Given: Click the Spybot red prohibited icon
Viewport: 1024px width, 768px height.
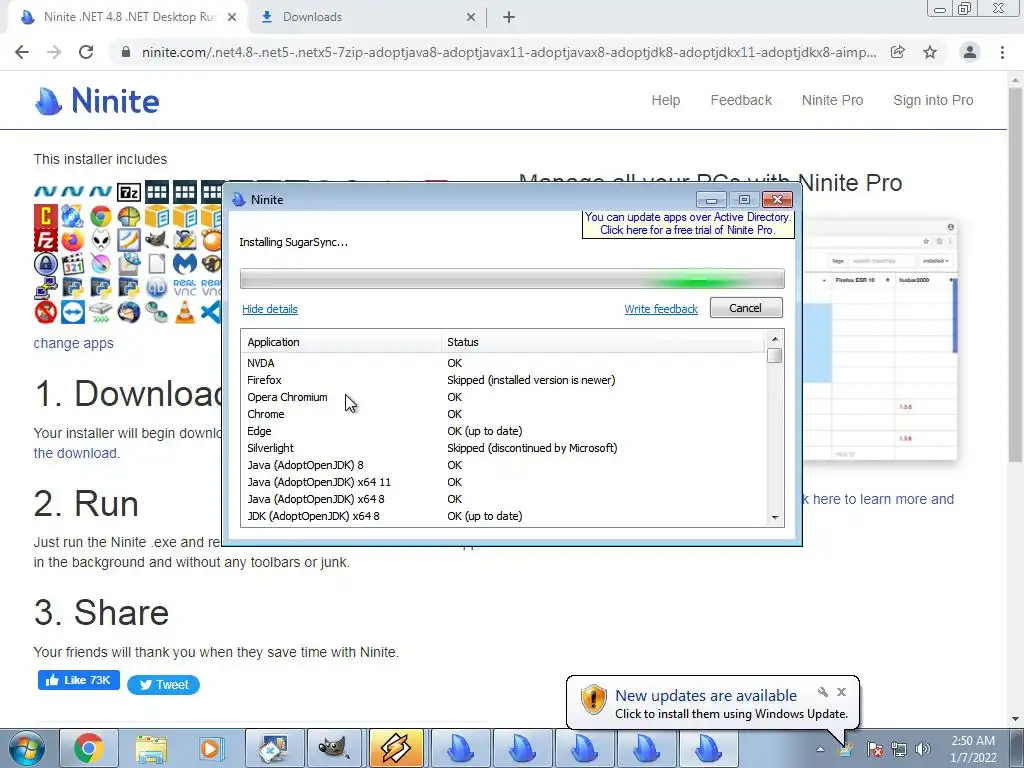Looking at the screenshot, I should point(45,312).
